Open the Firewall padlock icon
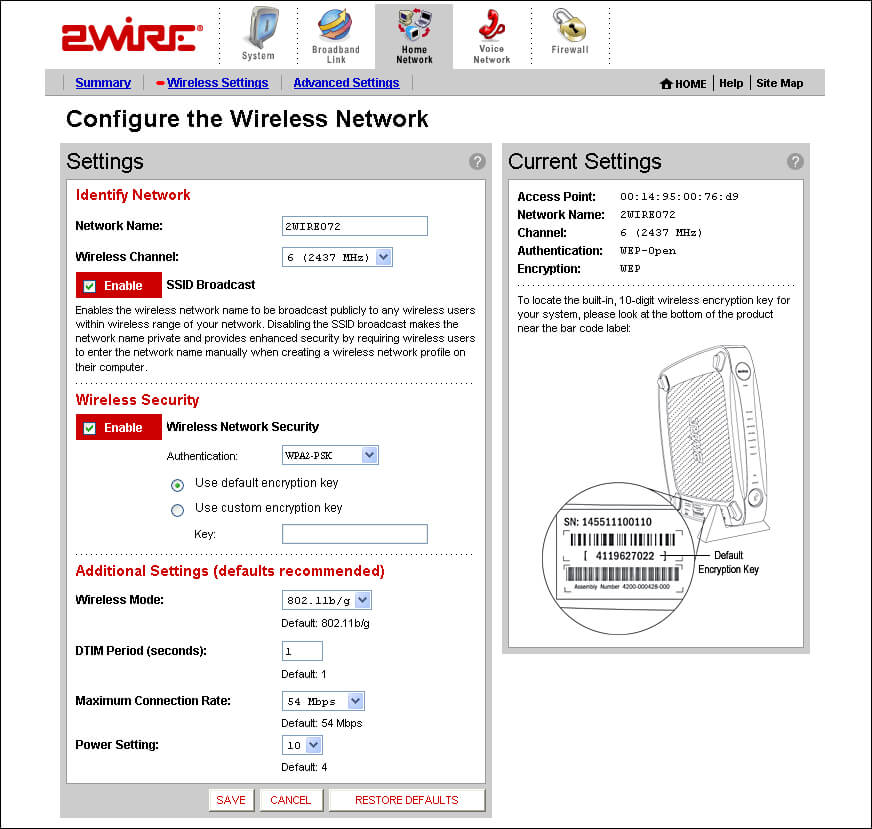 point(570,26)
